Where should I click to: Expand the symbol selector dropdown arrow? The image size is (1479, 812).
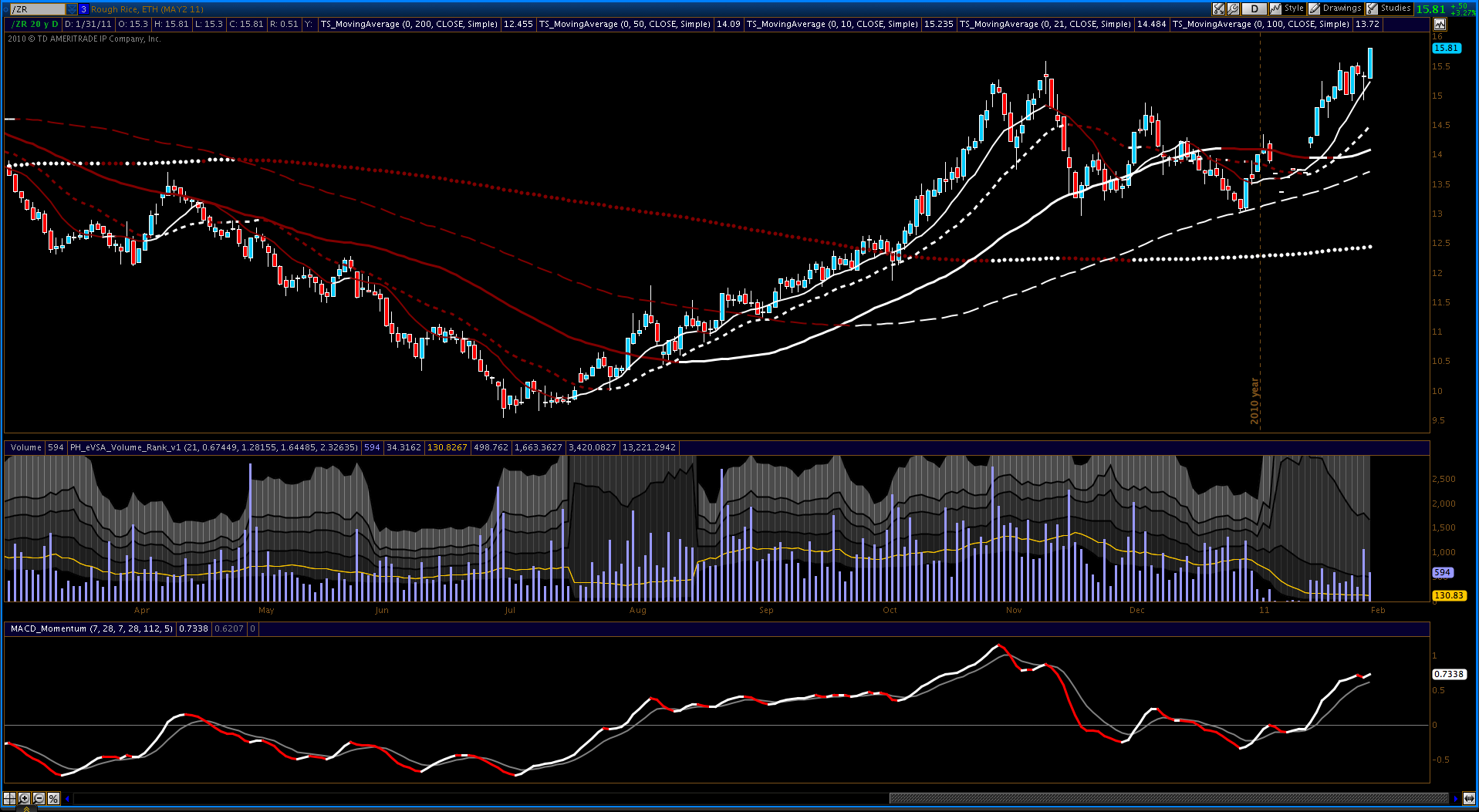(72, 9)
